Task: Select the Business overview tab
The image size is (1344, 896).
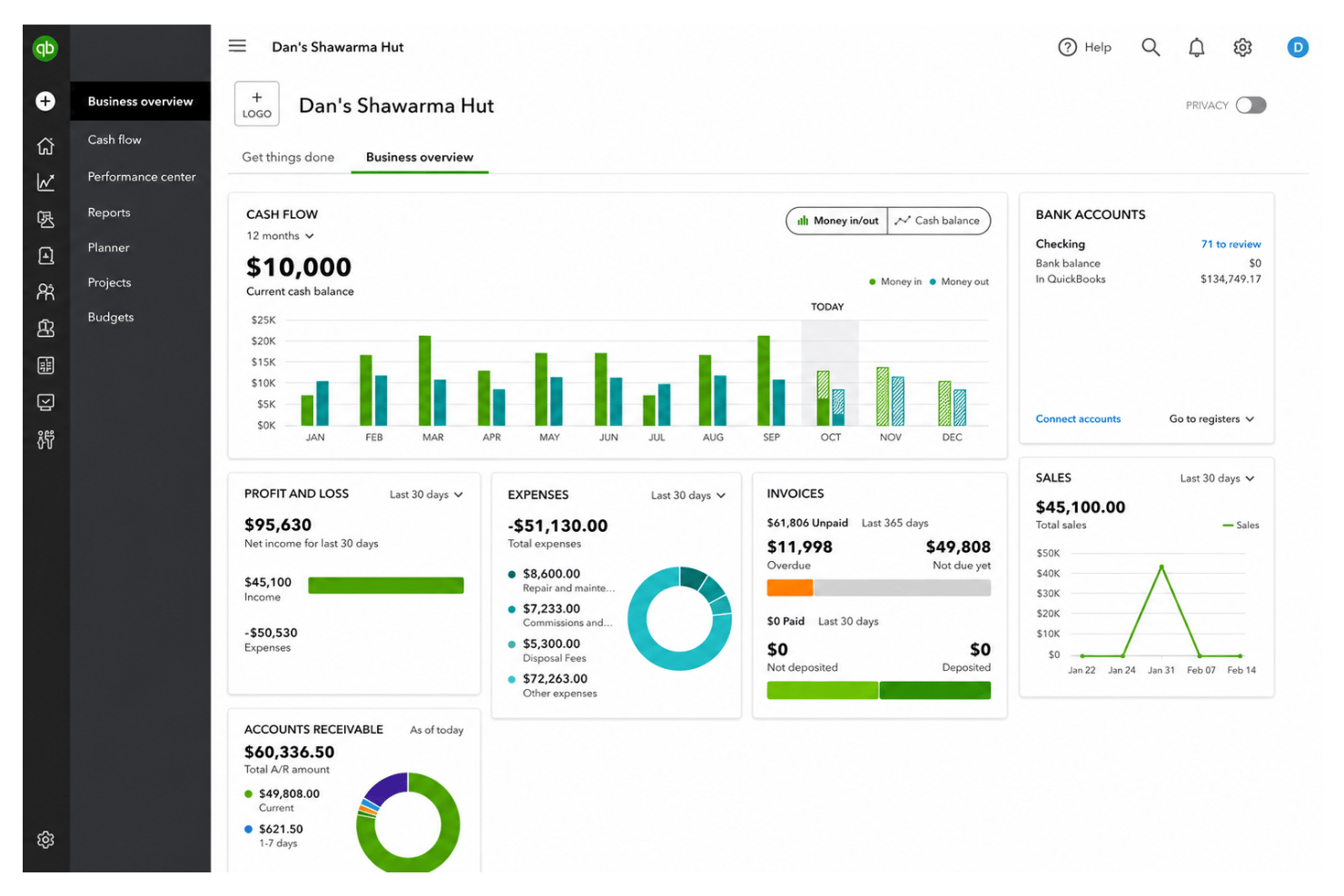Action: click(x=420, y=157)
